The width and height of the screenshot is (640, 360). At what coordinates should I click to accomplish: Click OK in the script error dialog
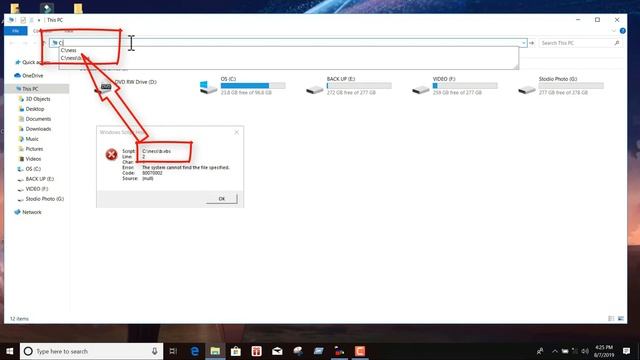[222, 199]
